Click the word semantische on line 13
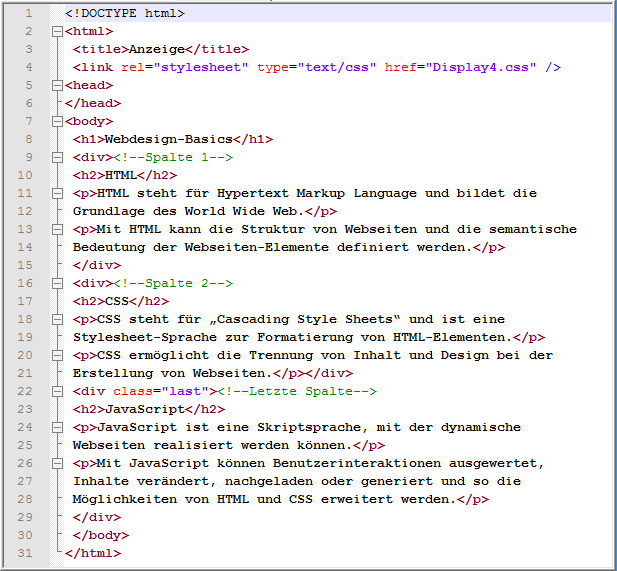This screenshot has height=571, width=617. (533, 229)
